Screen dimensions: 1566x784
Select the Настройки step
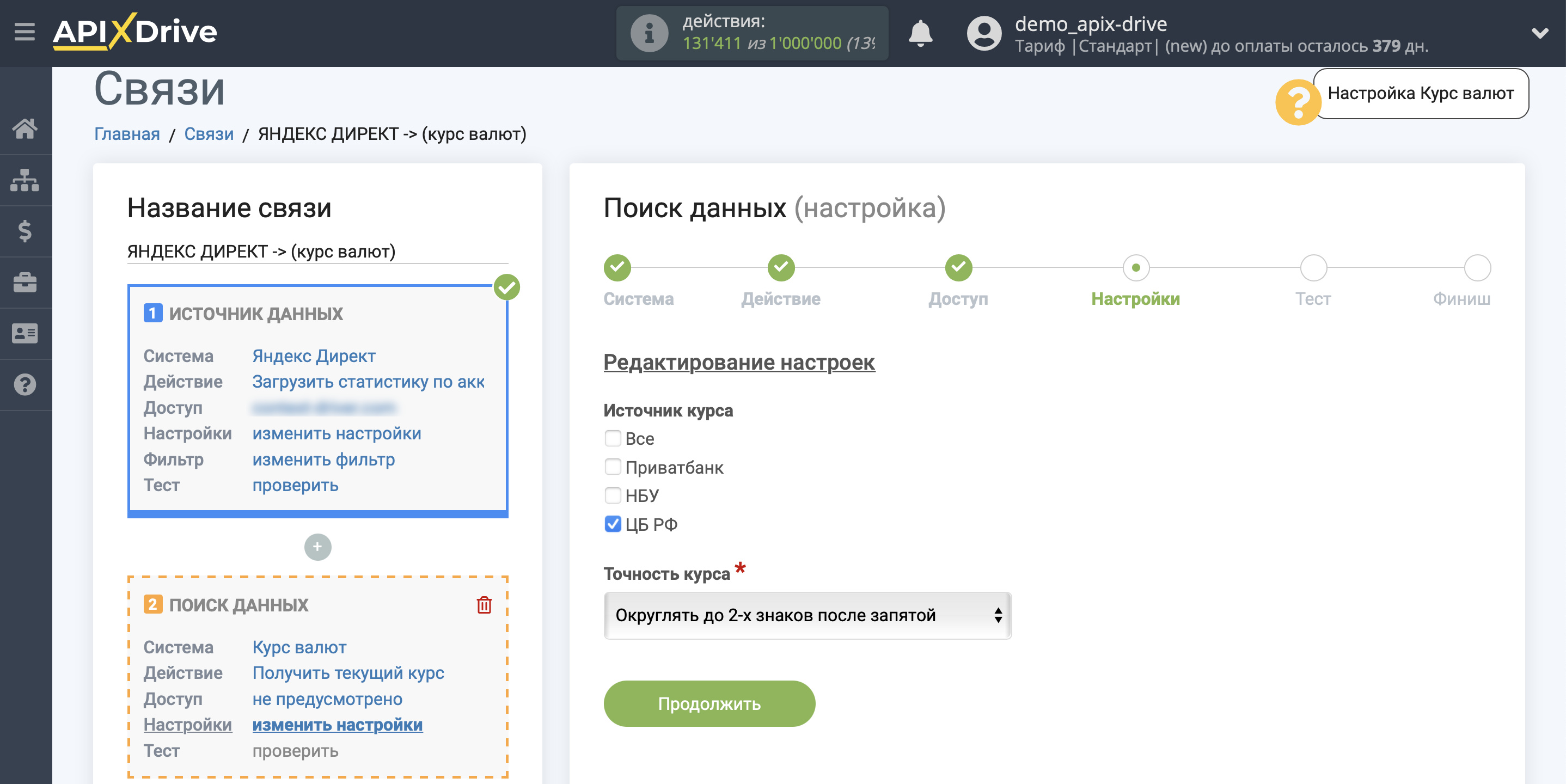[1136, 267]
